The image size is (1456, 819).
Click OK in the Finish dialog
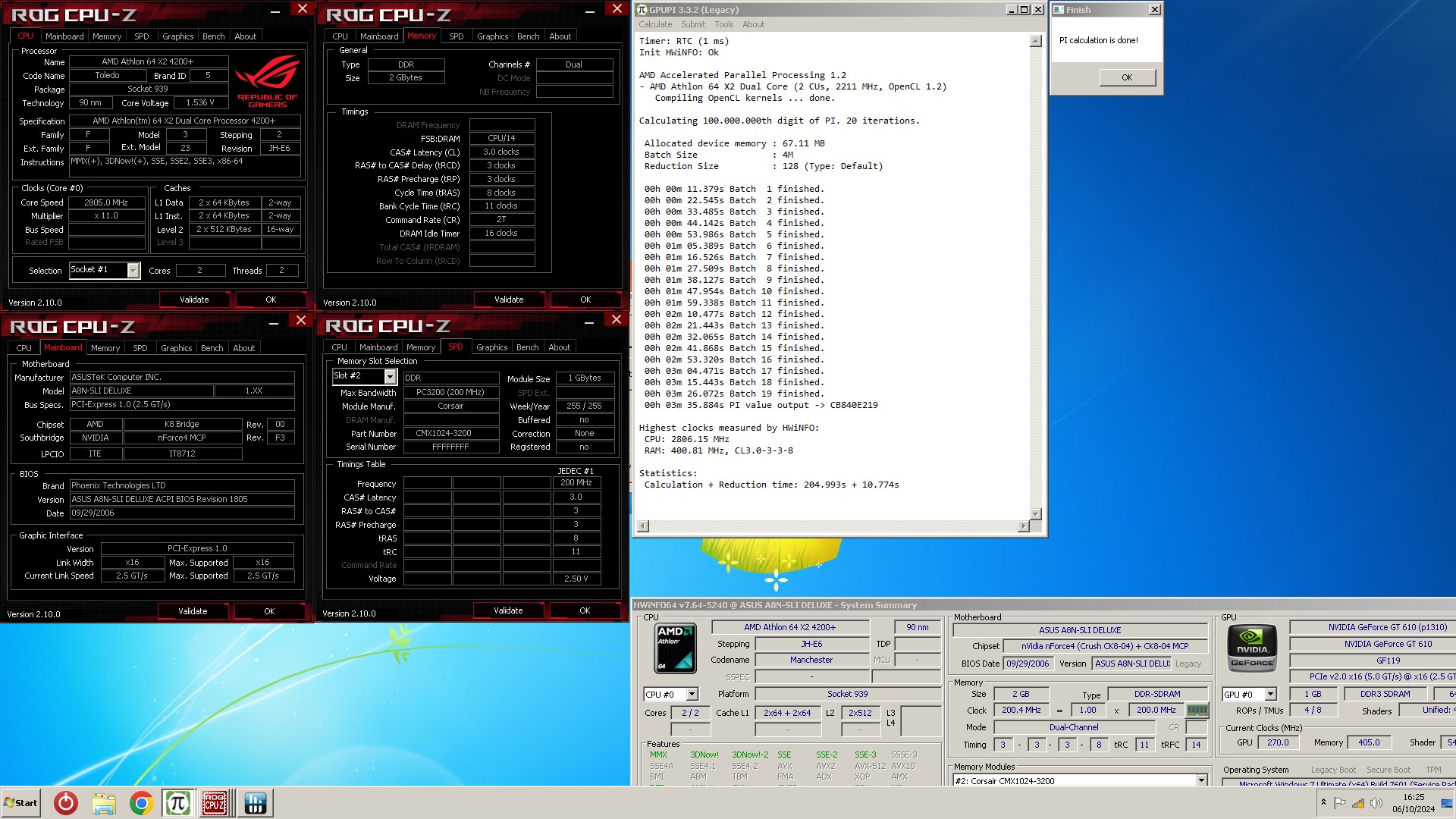1127,77
